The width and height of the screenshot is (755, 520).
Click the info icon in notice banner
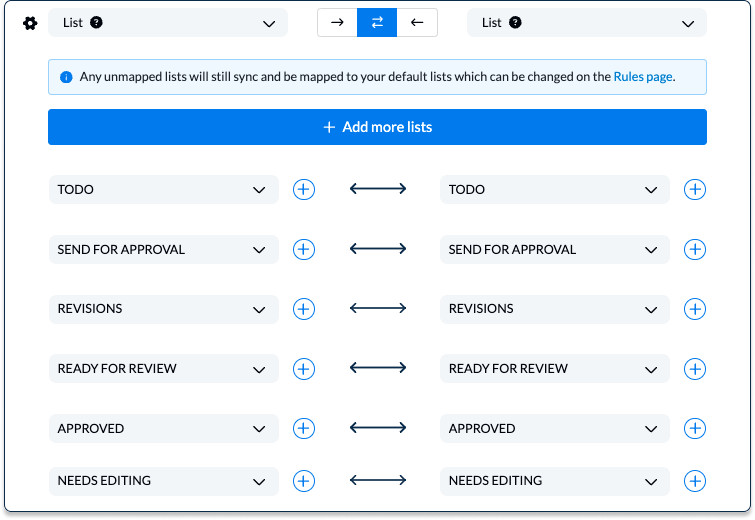pyautogui.click(x=66, y=77)
